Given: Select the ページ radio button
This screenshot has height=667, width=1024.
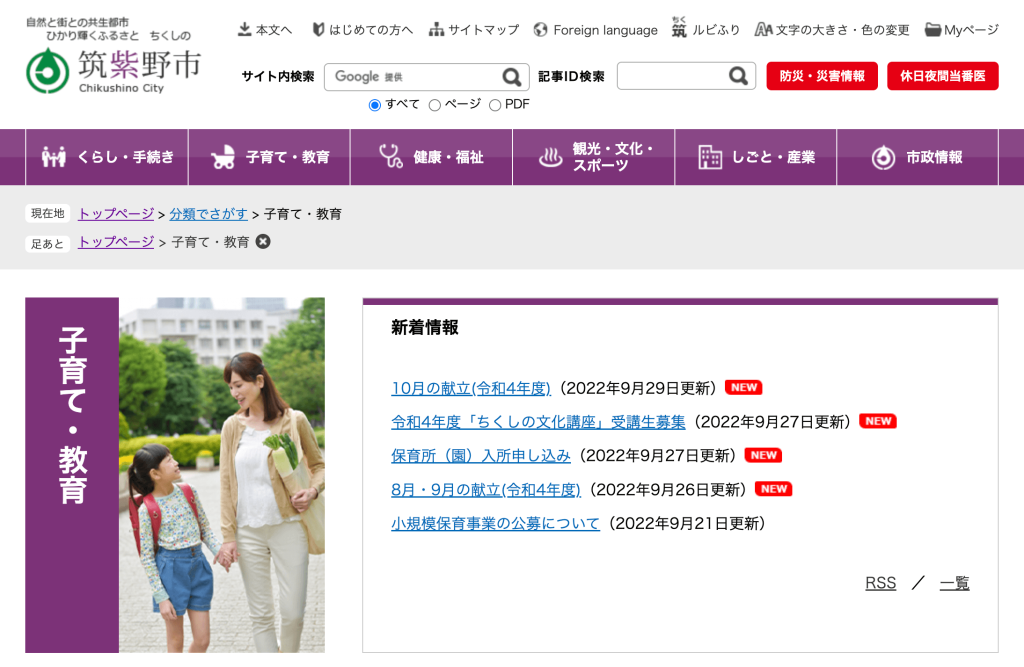Looking at the screenshot, I should (433, 104).
